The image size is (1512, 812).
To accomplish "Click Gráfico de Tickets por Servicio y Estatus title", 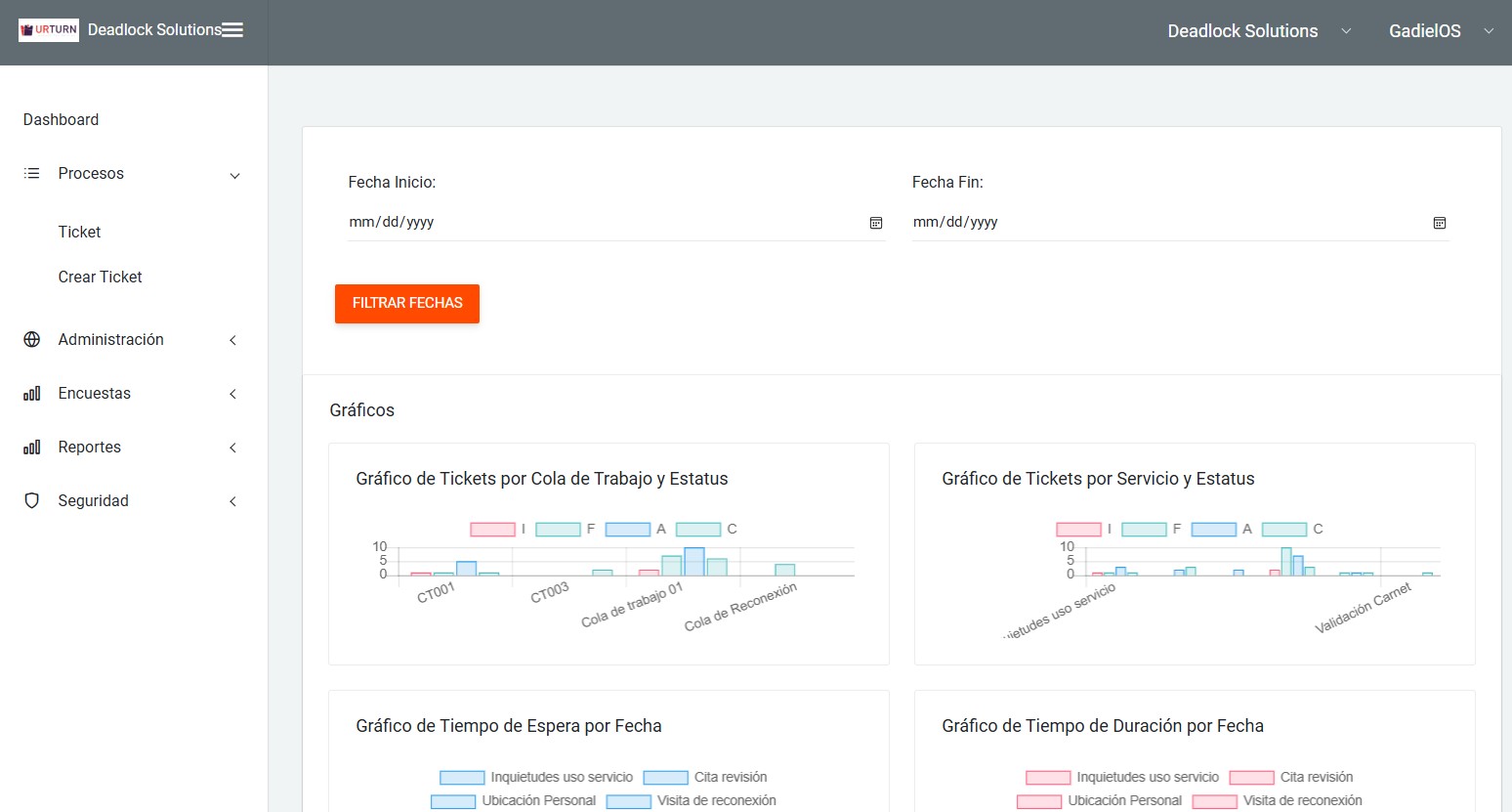I will [x=1098, y=479].
